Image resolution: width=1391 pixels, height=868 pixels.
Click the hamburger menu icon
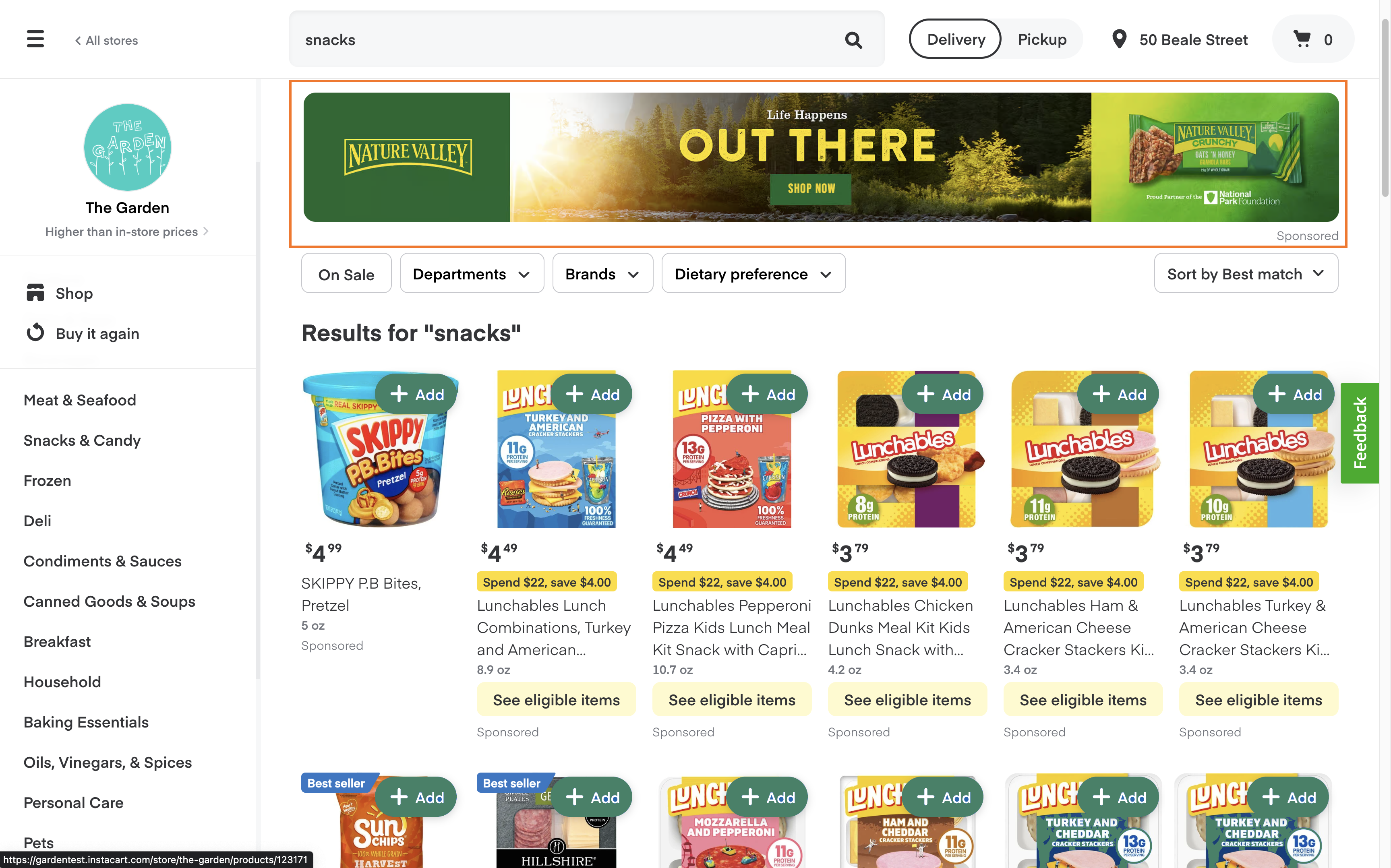[36, 39]
